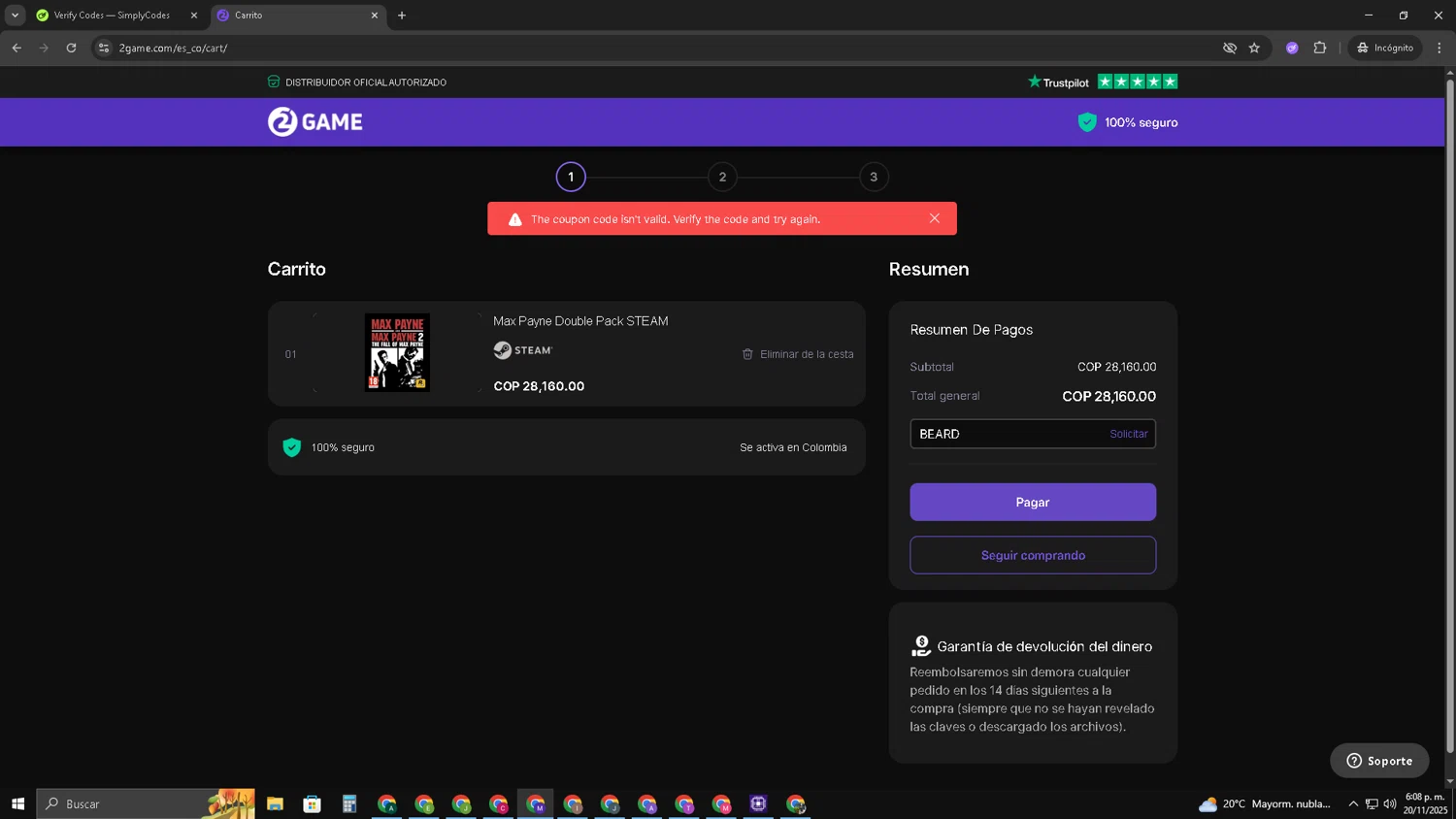Expand the tab search dropdown arrow
The width and height of the screenshot is (1456, 819).
[x=15, y=16]
